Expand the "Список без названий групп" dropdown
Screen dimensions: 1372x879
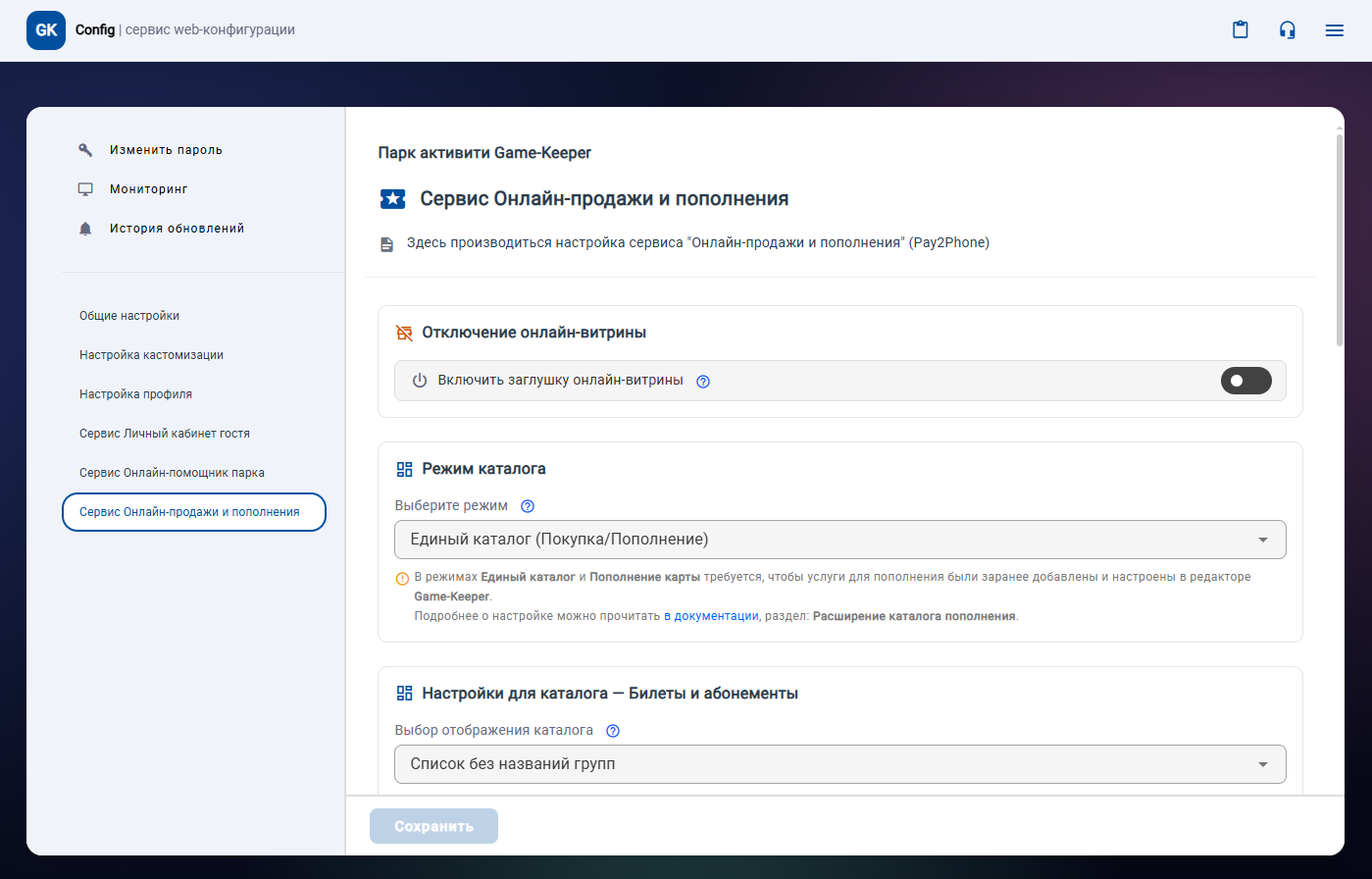[839, 764]
